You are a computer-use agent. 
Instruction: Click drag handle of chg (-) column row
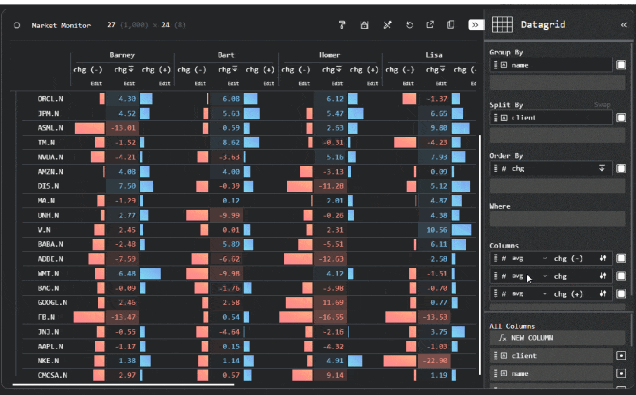pos(495,258)
